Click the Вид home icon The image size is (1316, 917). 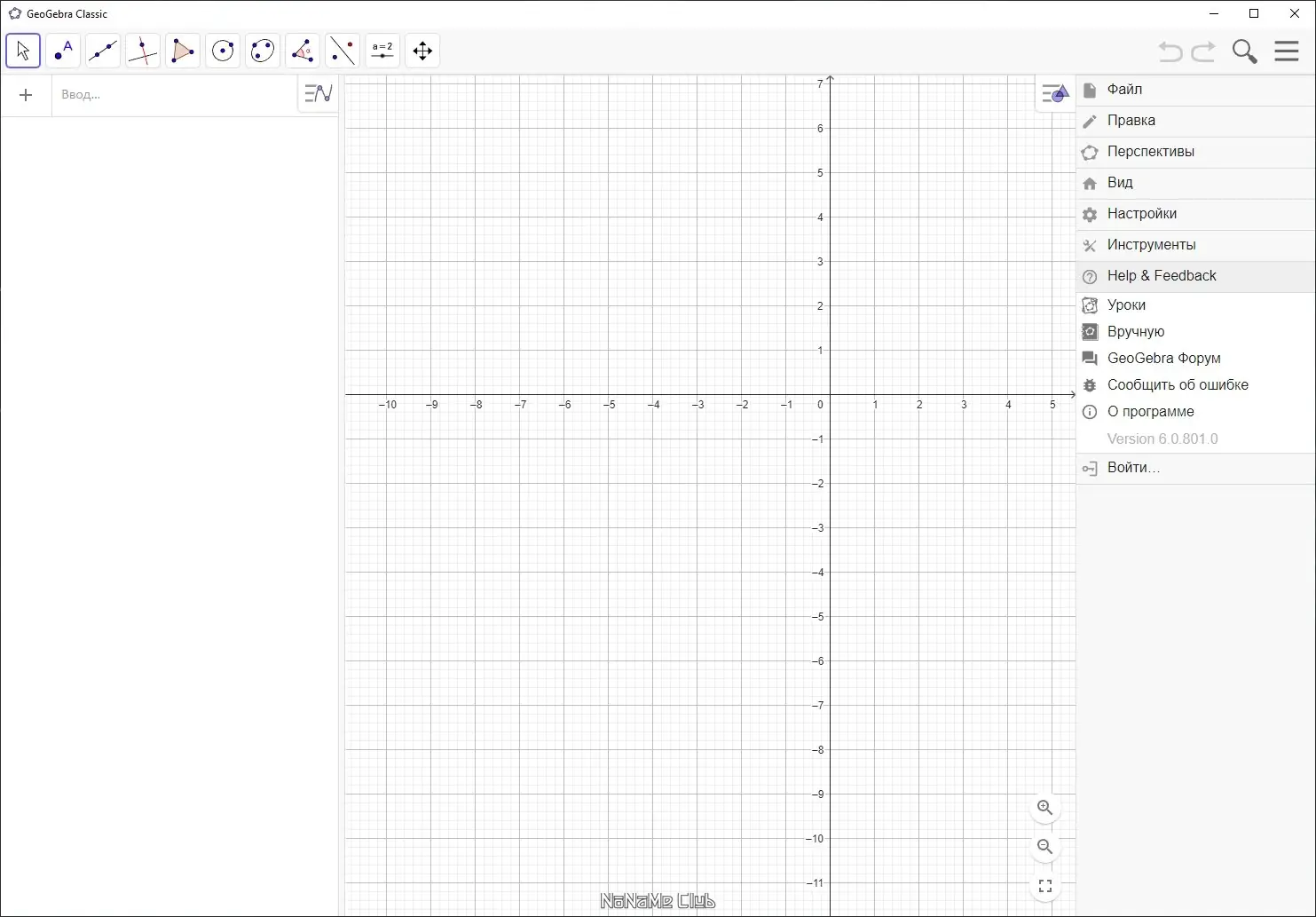[1090, 183]
